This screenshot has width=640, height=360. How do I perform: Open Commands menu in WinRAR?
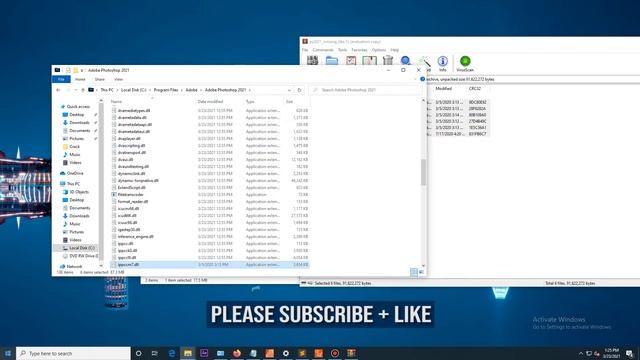click(x=323, y=50)
